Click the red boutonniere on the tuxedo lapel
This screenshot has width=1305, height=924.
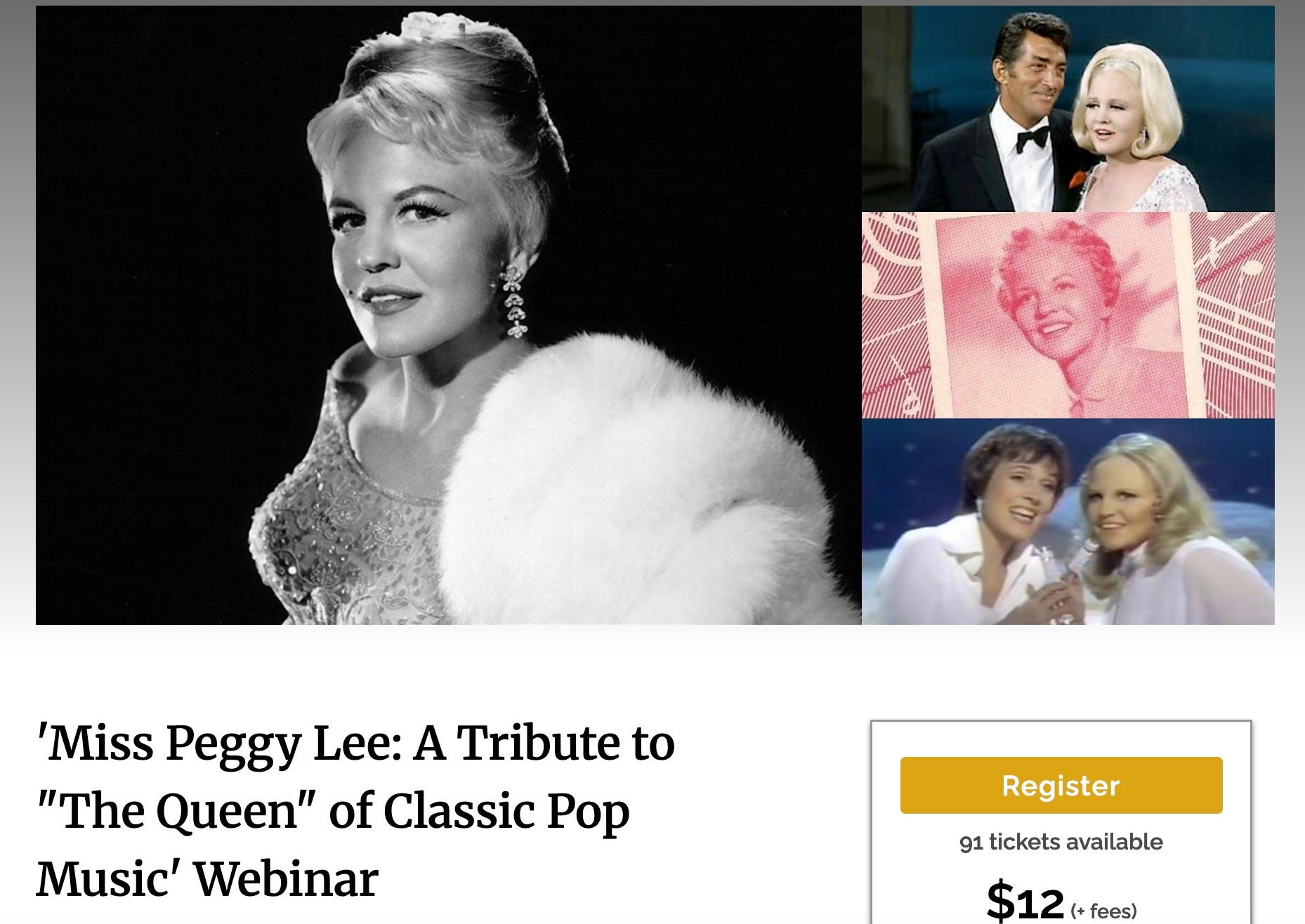point(1077,177)
